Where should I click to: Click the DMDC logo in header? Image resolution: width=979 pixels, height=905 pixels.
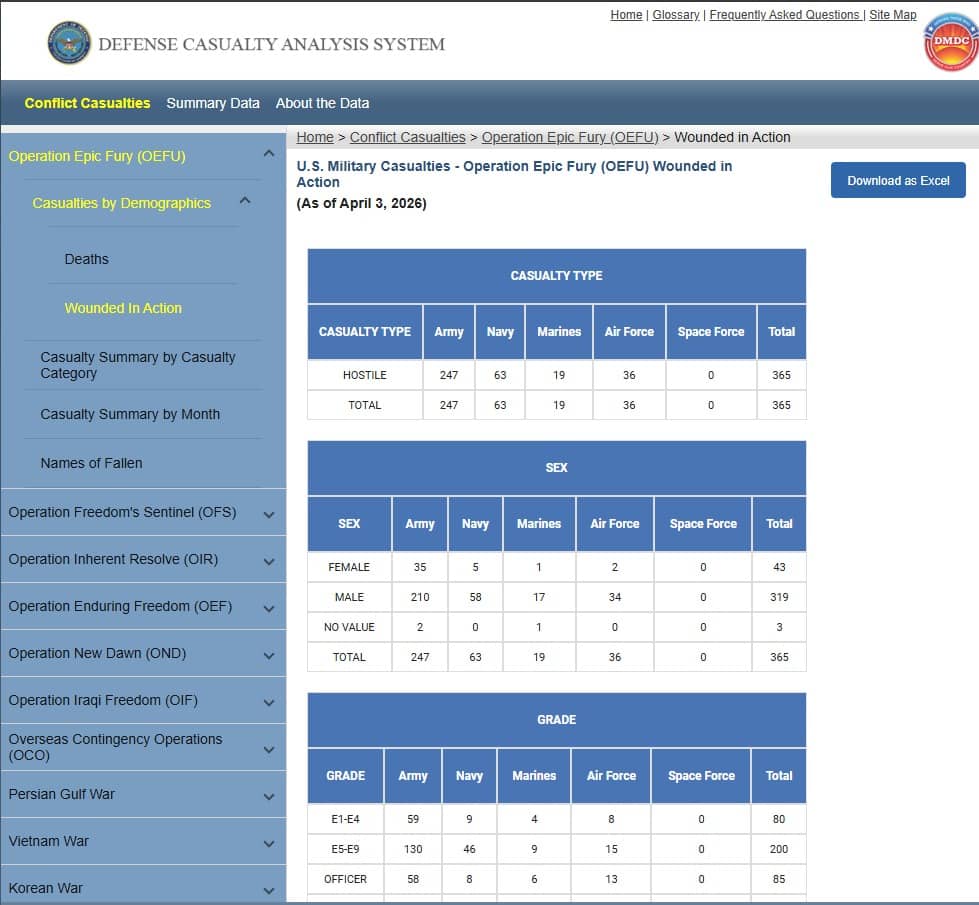click(x=950, y=42)
